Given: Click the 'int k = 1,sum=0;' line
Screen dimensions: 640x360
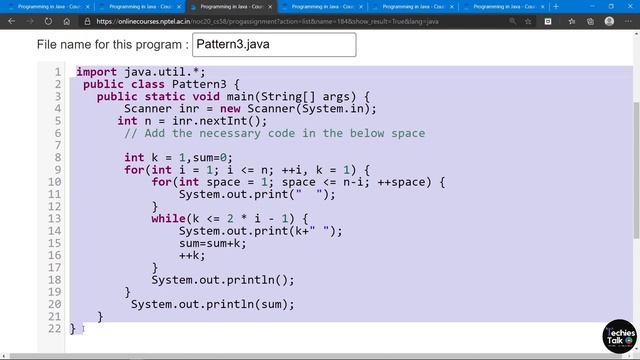Looking at the screenshot, I should tap(178, 158).
